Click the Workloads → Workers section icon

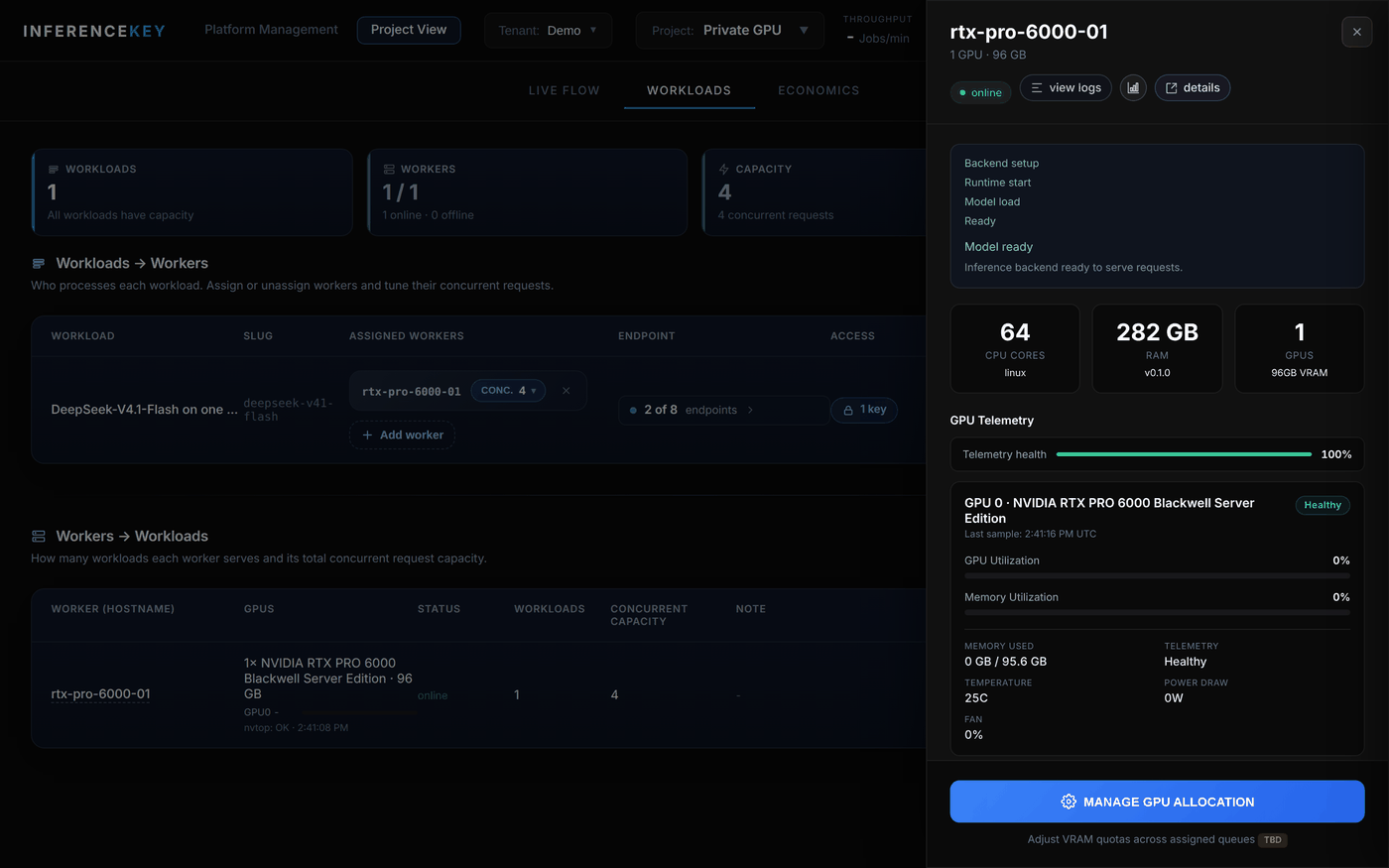39,263
